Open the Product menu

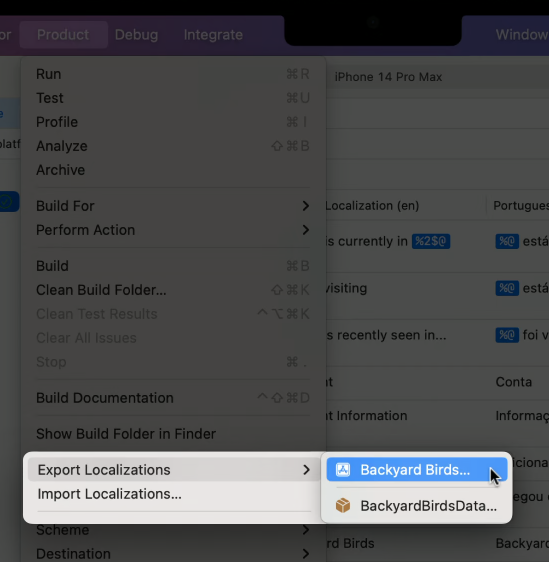point(63,34)
